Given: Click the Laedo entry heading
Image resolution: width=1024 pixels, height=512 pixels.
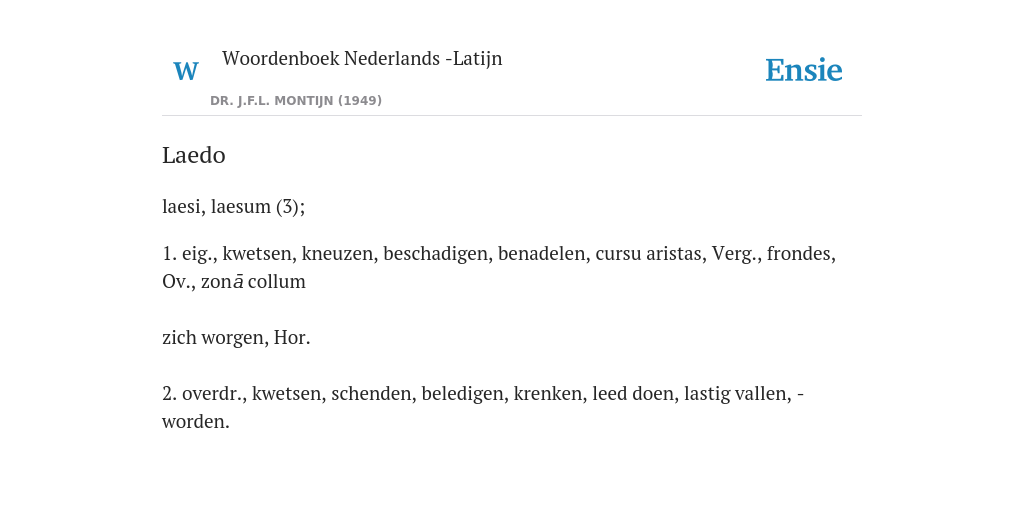Looking at the screenshot, I should coord(193,155).
